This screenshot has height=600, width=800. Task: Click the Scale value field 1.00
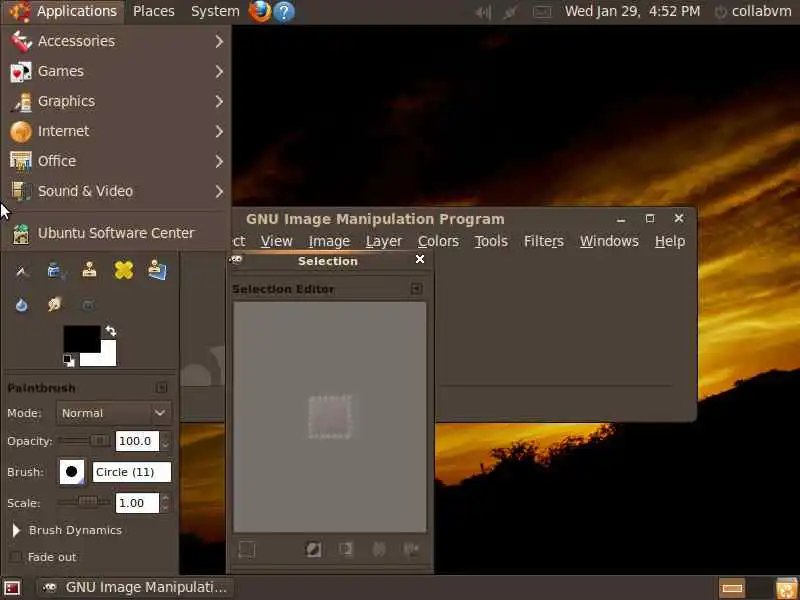coord(137,503)
